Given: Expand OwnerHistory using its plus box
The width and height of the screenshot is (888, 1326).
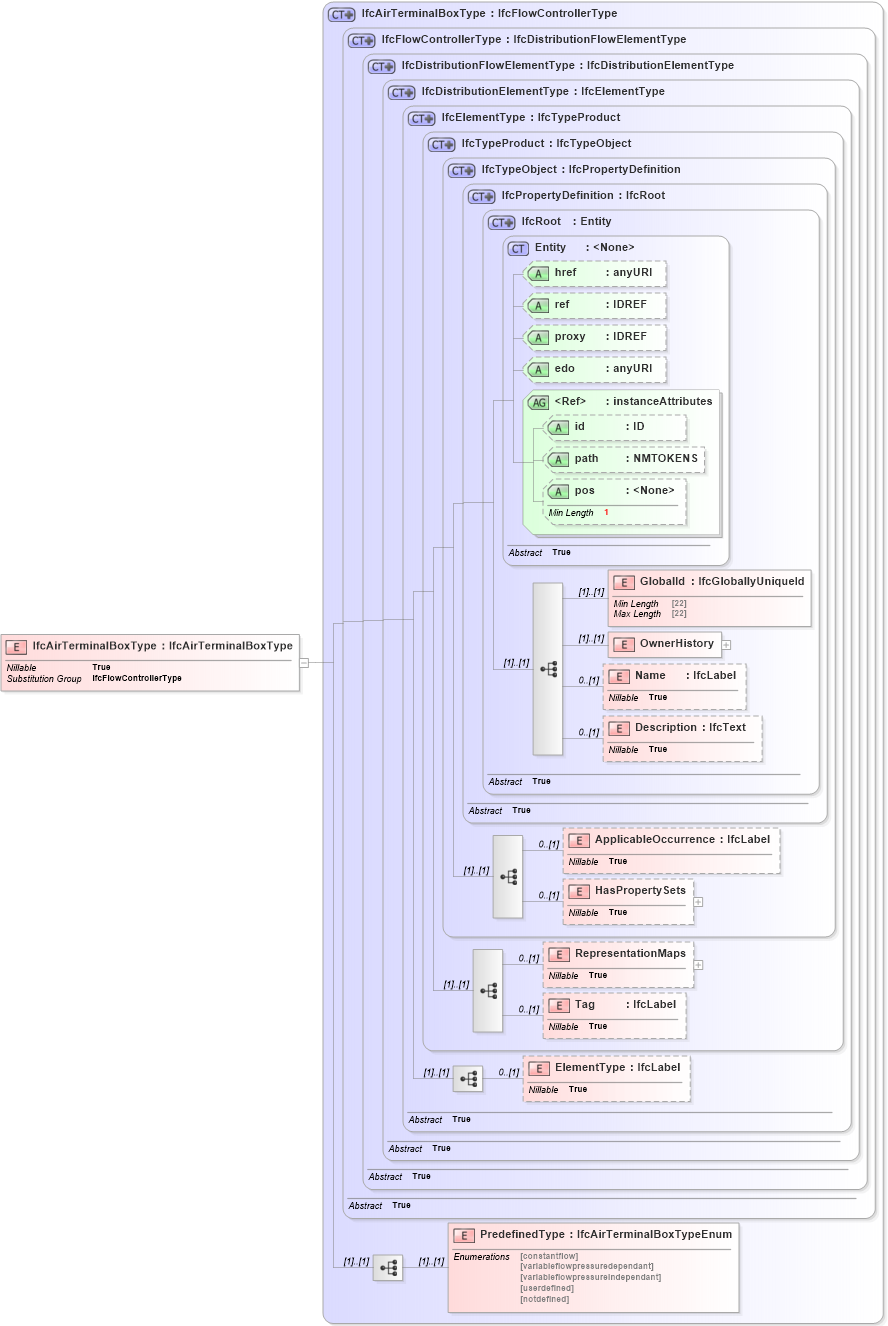Looking at the screenshot, I should coord(726,644).
